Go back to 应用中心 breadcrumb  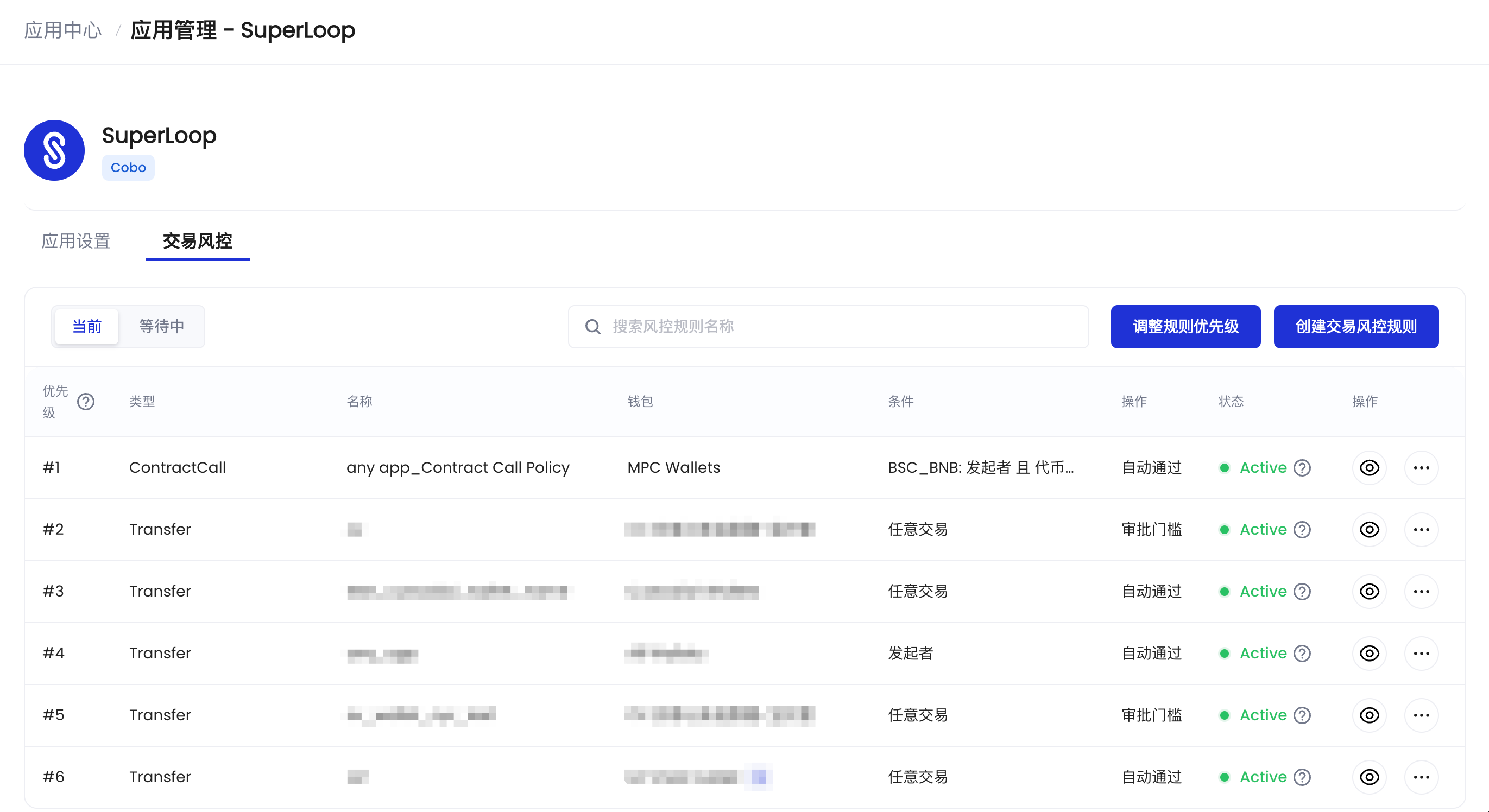coord(63,30)
